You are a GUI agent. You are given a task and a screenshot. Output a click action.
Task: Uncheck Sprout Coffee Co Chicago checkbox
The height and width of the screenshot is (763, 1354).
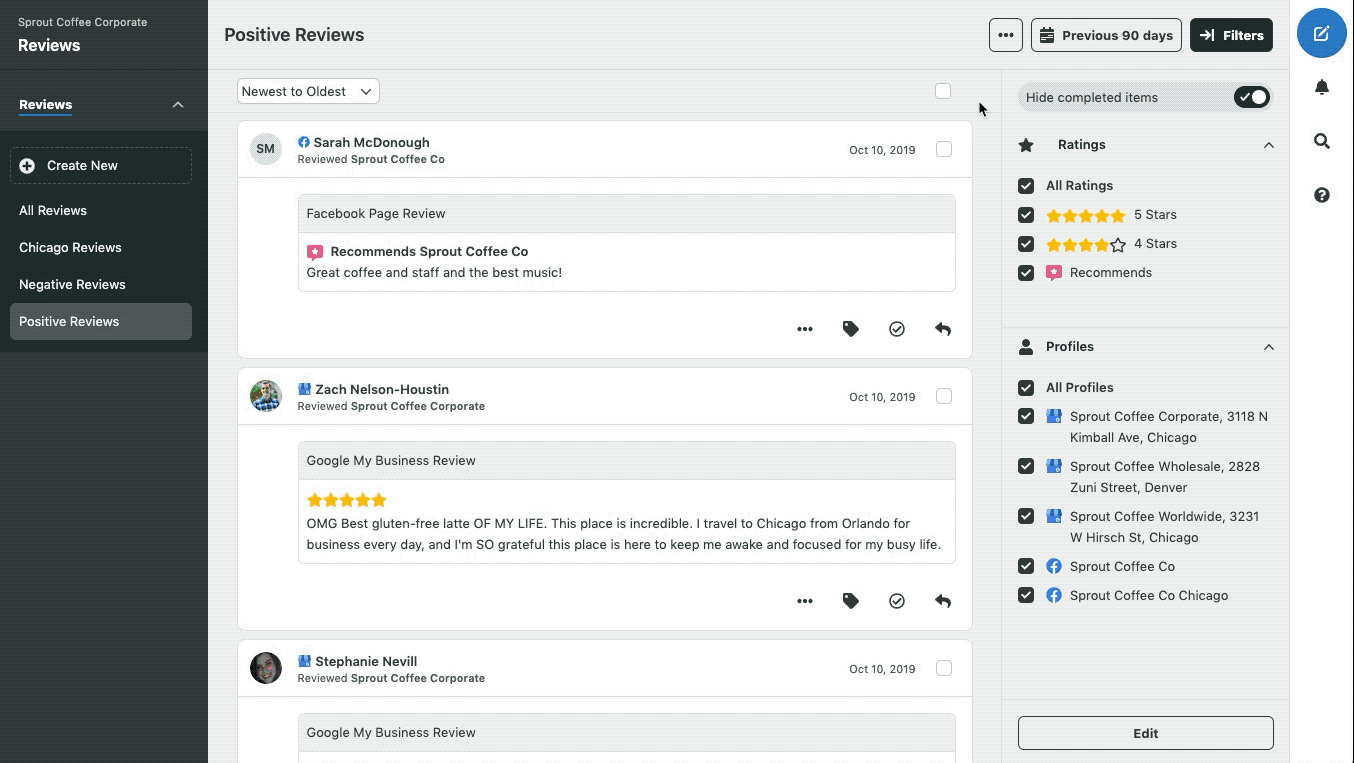(x=1026, y=595)
